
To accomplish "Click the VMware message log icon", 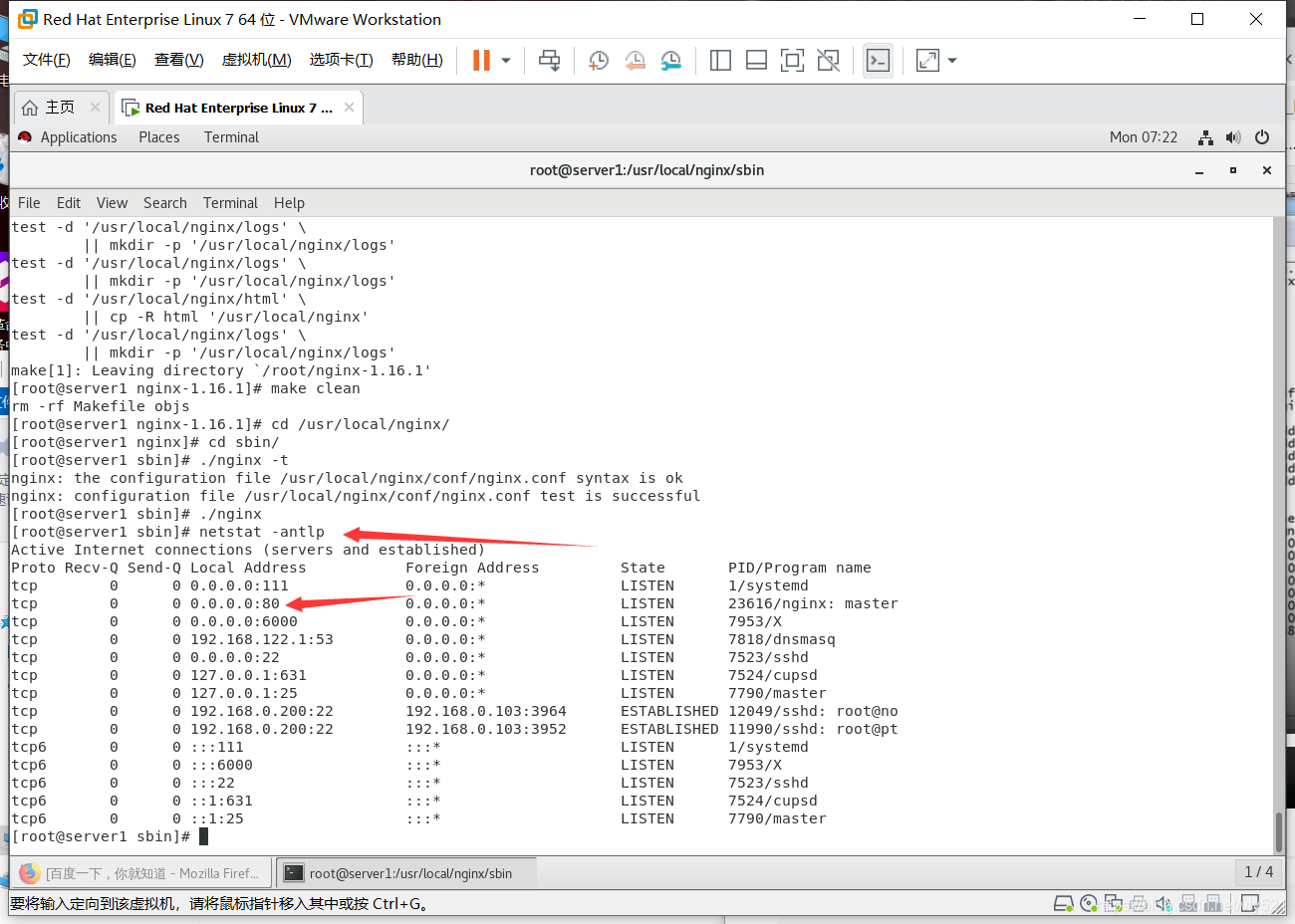I will 1249,904.
